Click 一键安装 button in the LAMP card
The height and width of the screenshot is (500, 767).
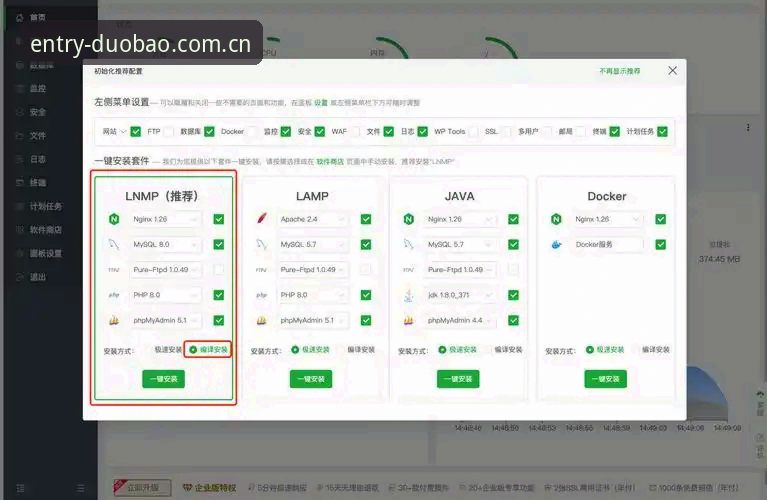click(x=311, y=379)
